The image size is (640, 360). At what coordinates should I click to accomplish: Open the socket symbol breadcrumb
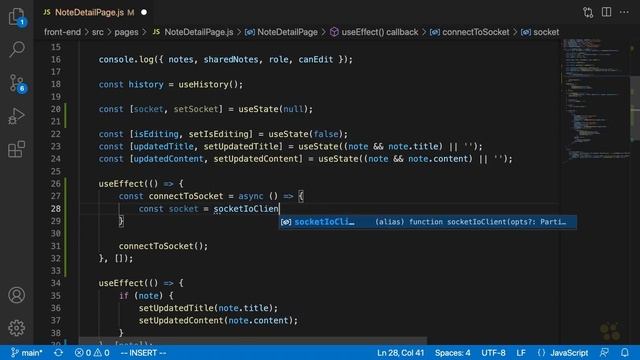(540, 32)
